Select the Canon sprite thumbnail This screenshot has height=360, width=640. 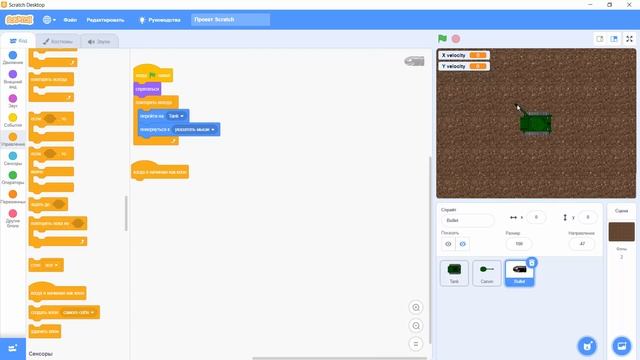(x=487, y=273)
